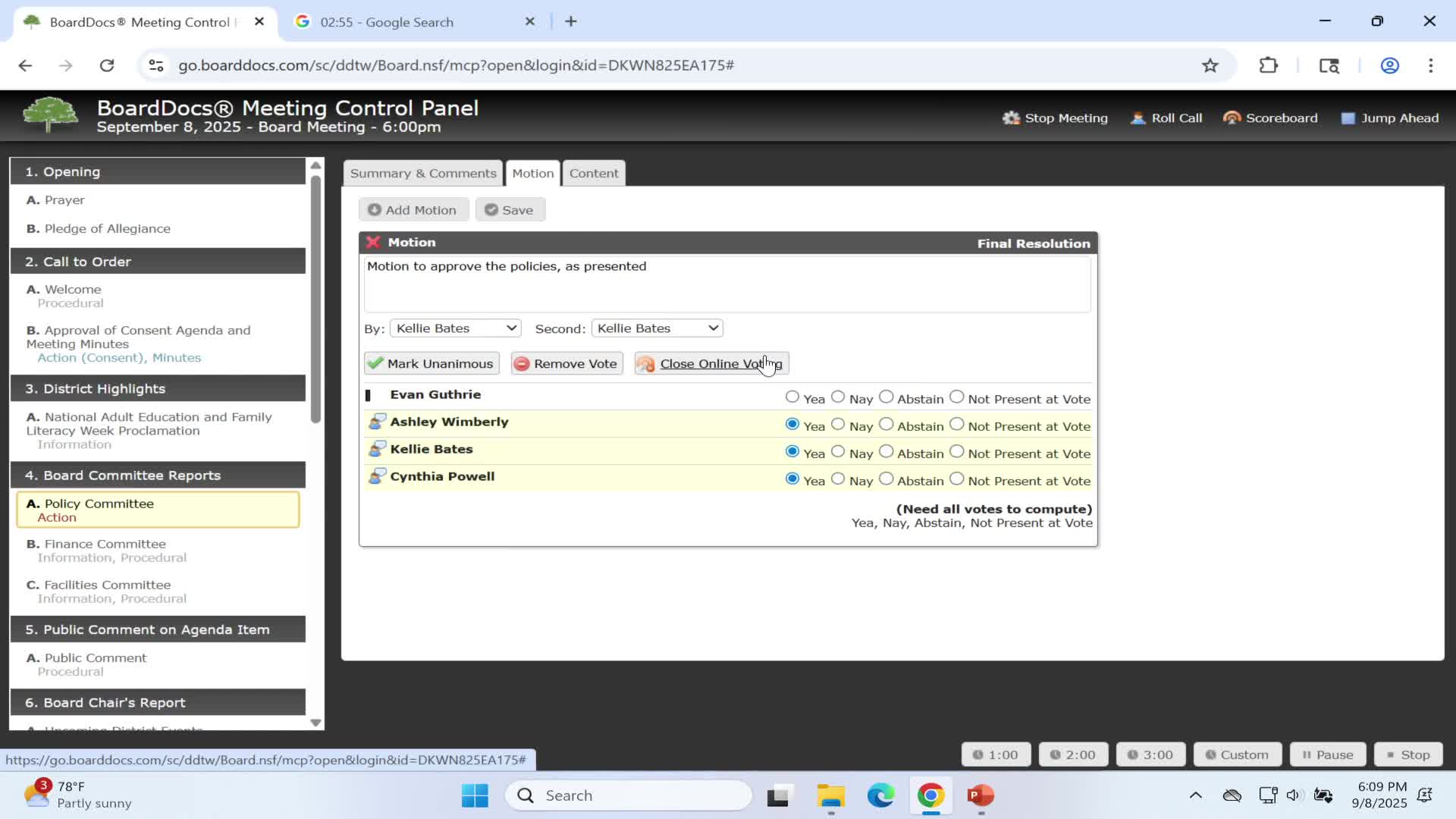The height and width of the screenshot is (819, 1456).
Task: Open Jump Ahead
Action: (x=1389, y=118)
